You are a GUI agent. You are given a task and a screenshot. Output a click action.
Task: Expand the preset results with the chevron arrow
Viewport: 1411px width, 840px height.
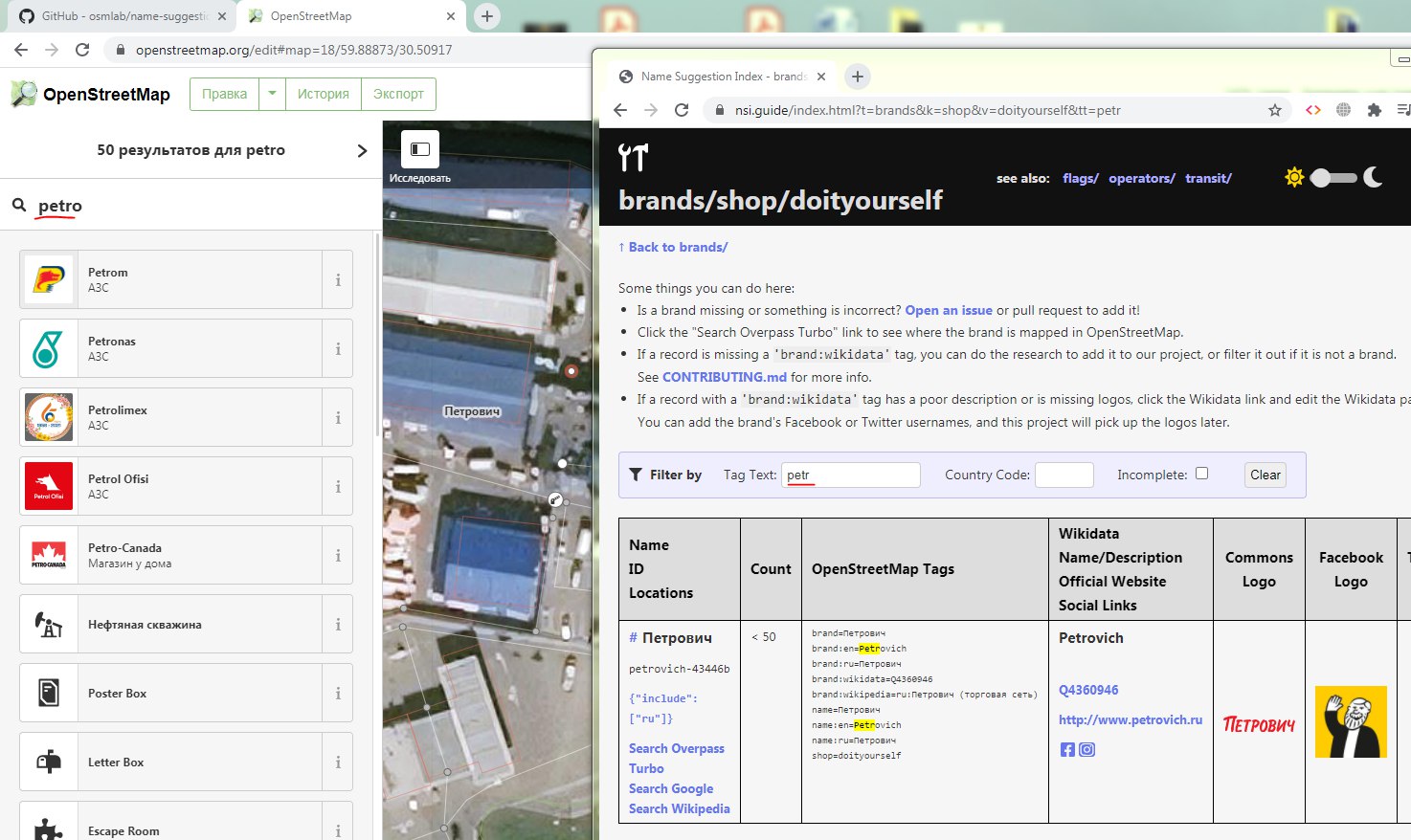[362, 150]
